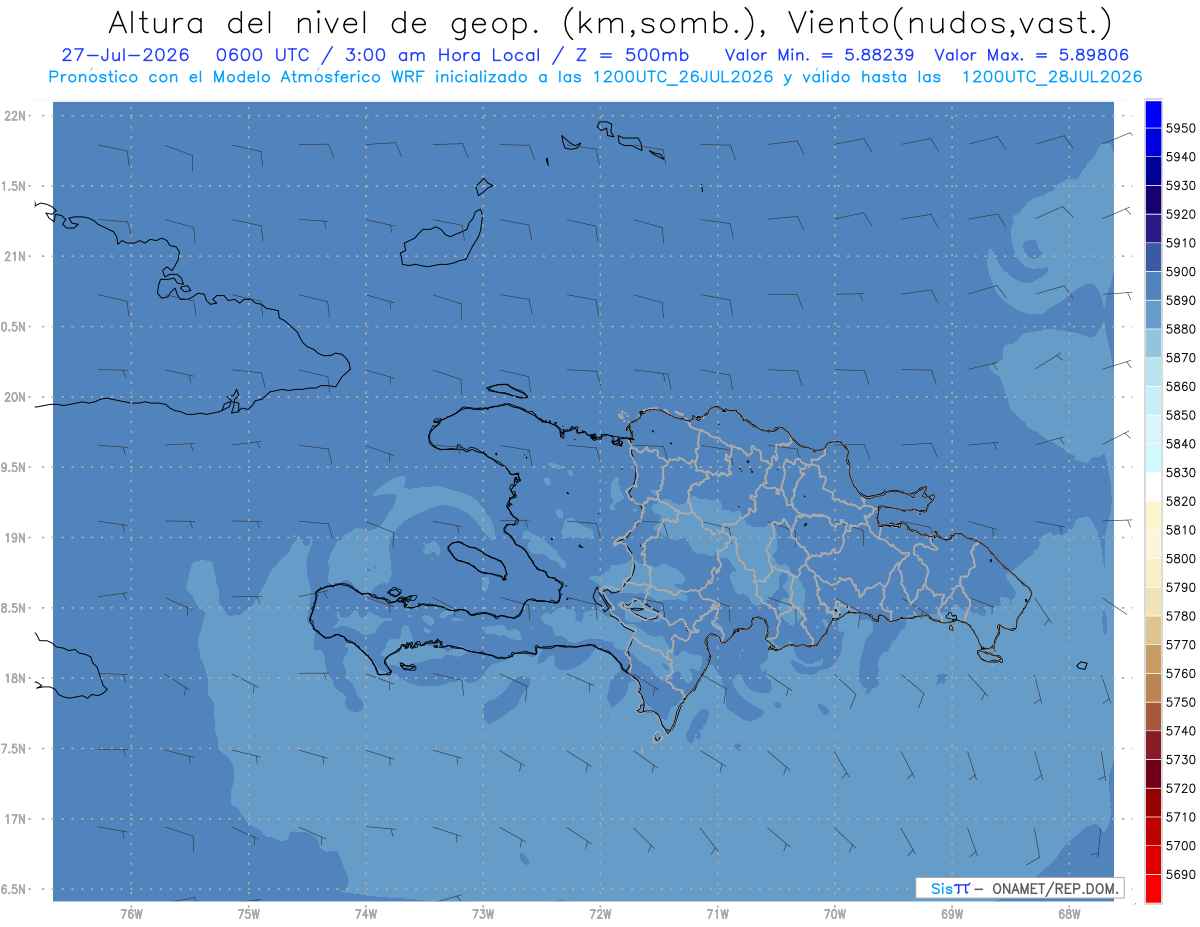Click the '20N' latitude axis label
This screenshot has height=927, width=1200.
click(15, 397)
